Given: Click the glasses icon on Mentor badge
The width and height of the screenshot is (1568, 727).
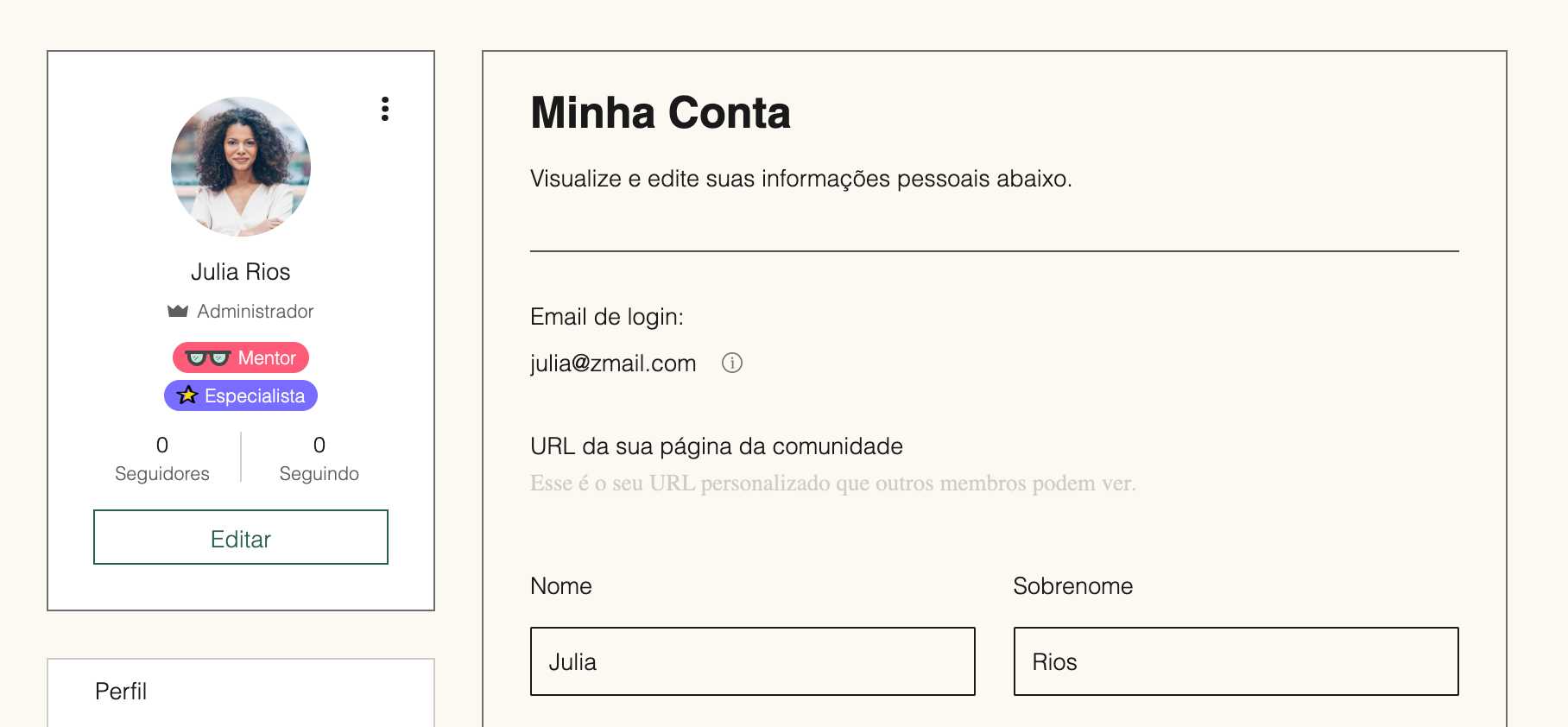Looking at the screenshot, I should point(207,357).
